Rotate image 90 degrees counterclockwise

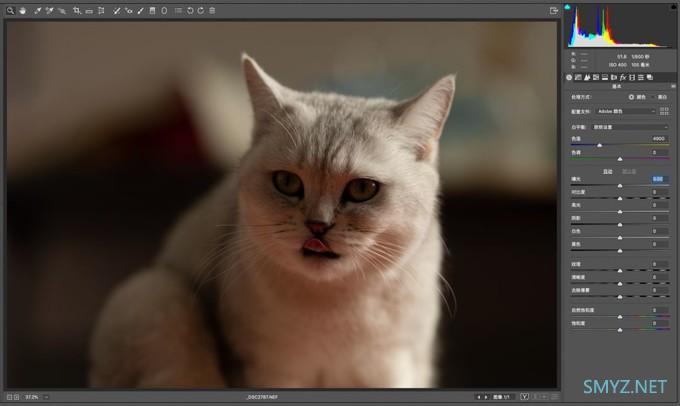coord(190,10)
